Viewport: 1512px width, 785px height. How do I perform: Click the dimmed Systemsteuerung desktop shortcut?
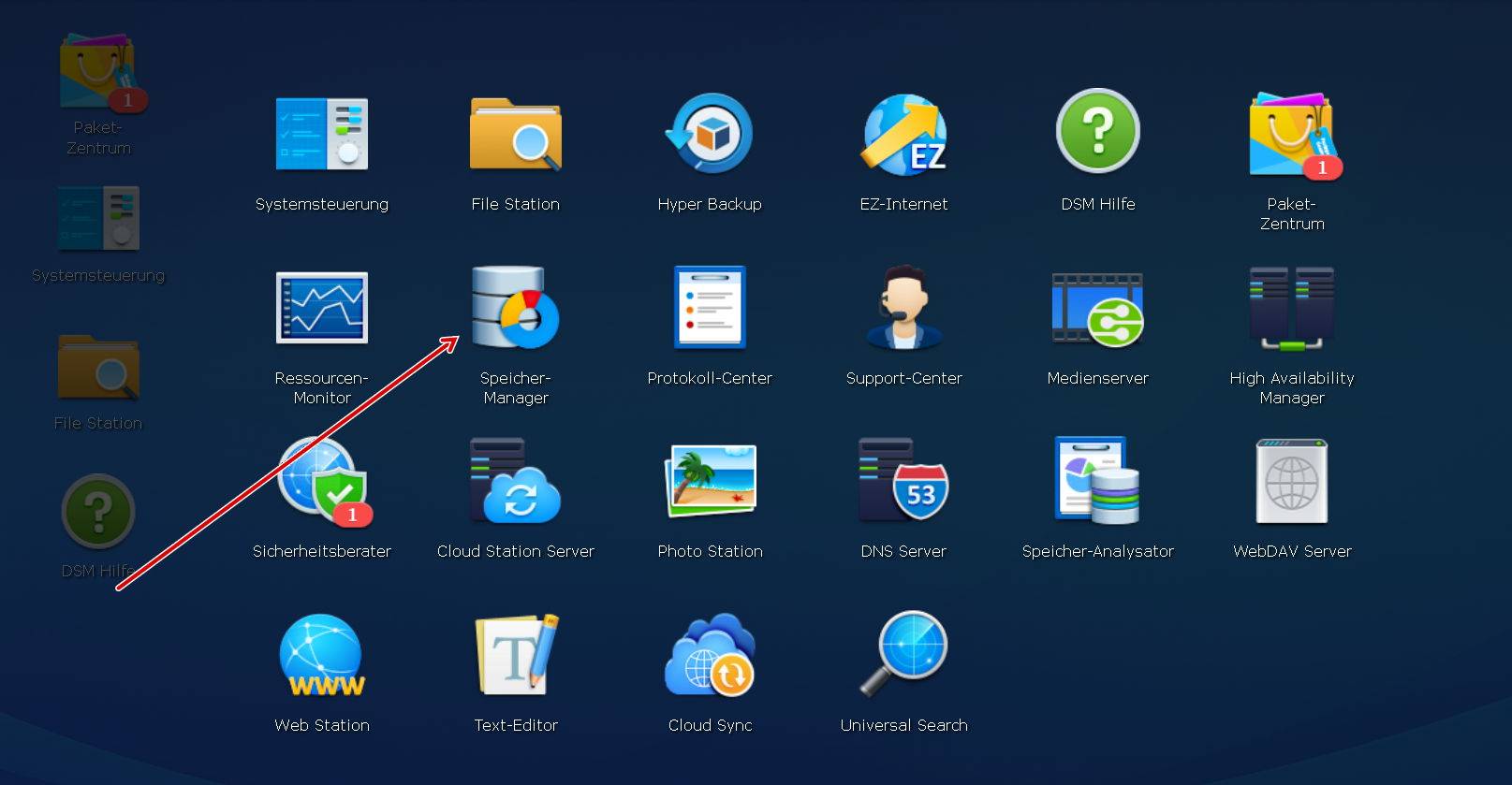[x=98, y=218]
